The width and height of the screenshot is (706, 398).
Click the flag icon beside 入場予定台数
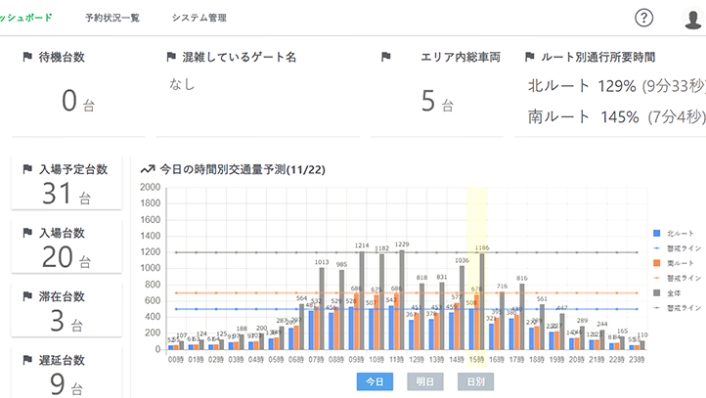pyautogui.click(x=27, y=169)
